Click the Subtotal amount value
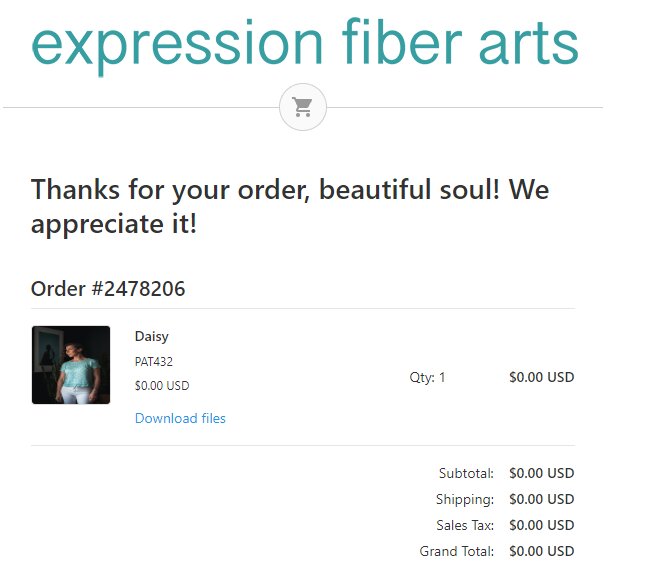 pyautogui.click(x=541, y=473)
